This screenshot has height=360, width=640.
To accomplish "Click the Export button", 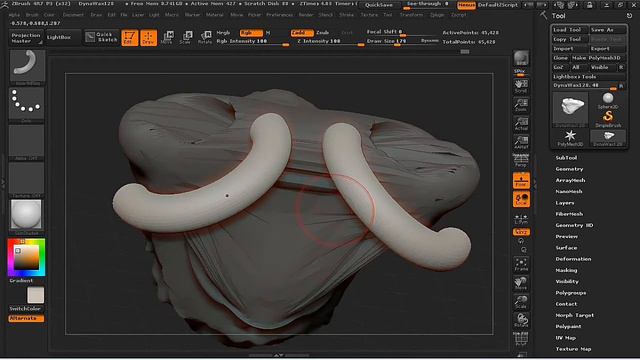I will [x=607, y=49].
